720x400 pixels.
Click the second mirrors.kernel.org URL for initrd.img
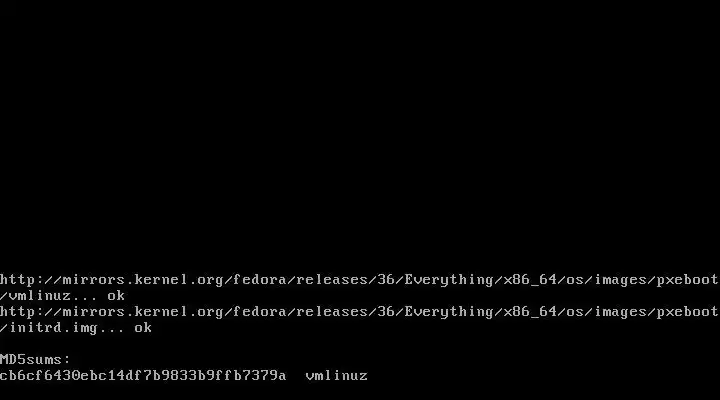(359, 312)
